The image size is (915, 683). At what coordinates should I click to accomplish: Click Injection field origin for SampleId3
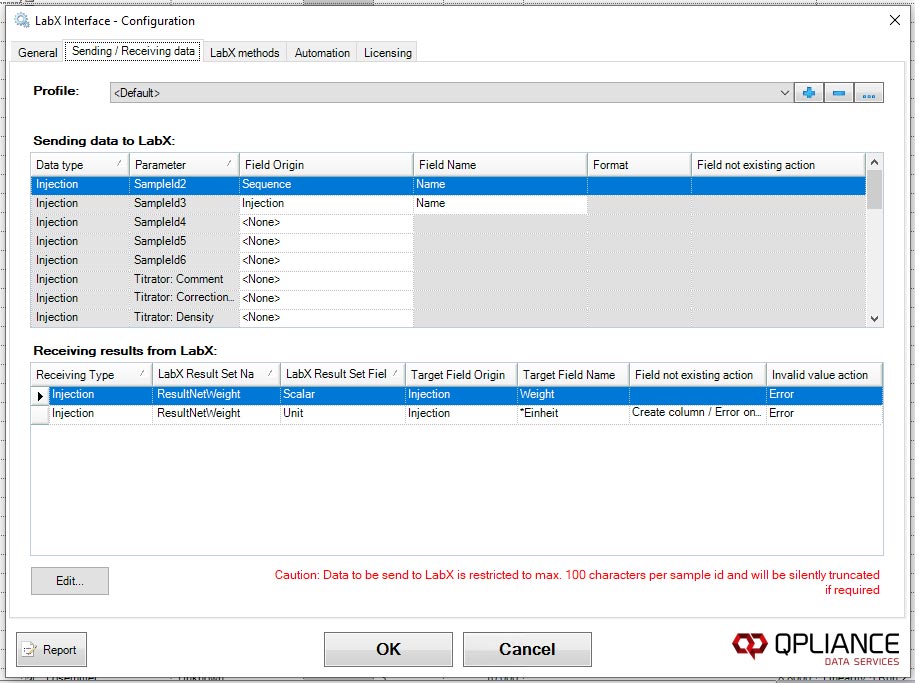326,203
